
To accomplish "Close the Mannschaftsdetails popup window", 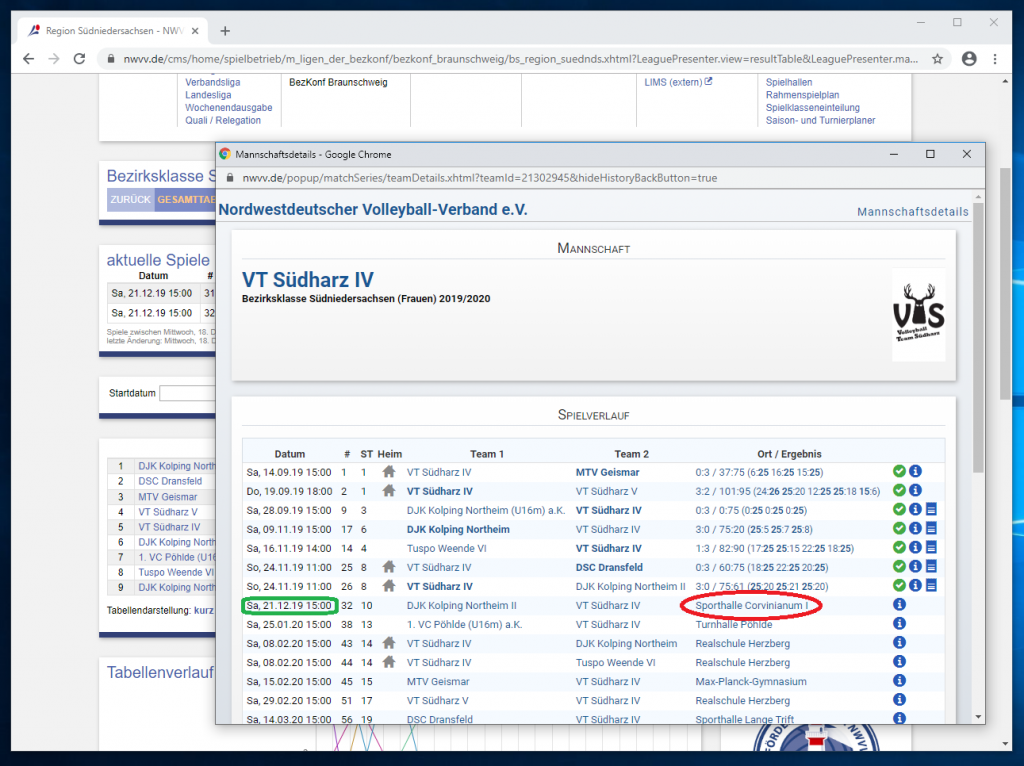I will (967, 154).
